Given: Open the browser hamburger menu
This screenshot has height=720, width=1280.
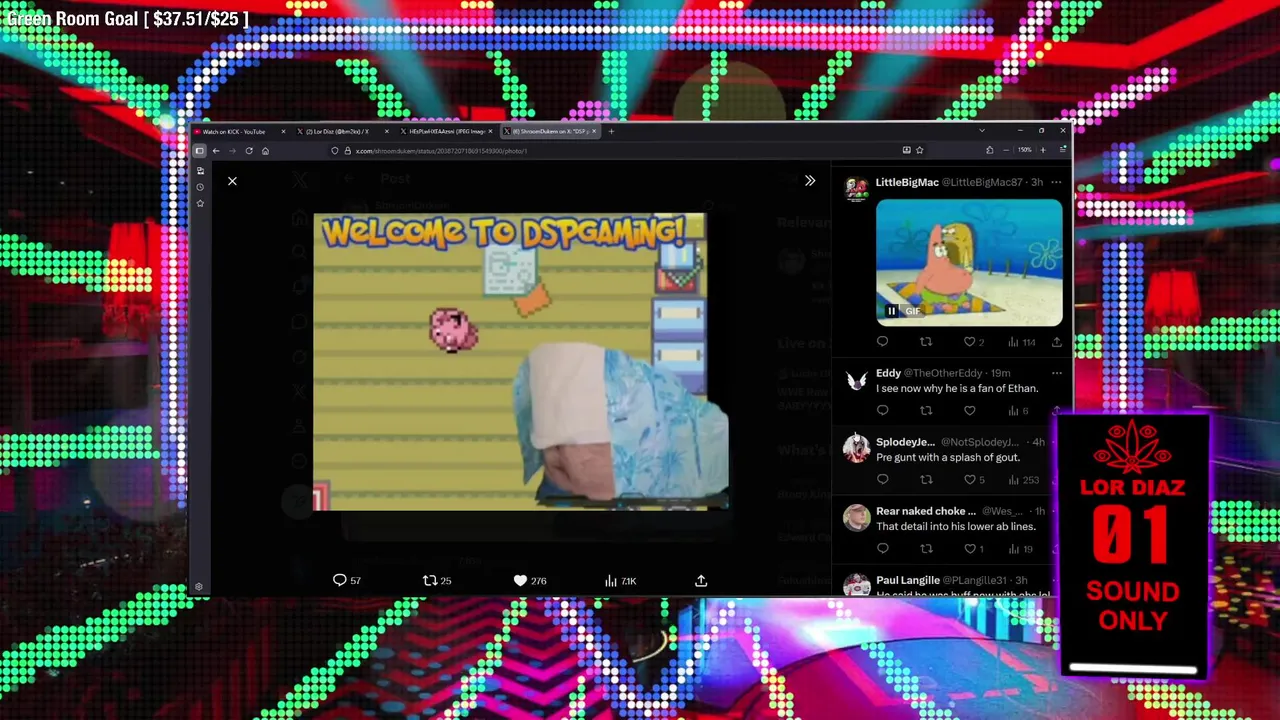Looking at the screenshot, I should pos(1062,150).
